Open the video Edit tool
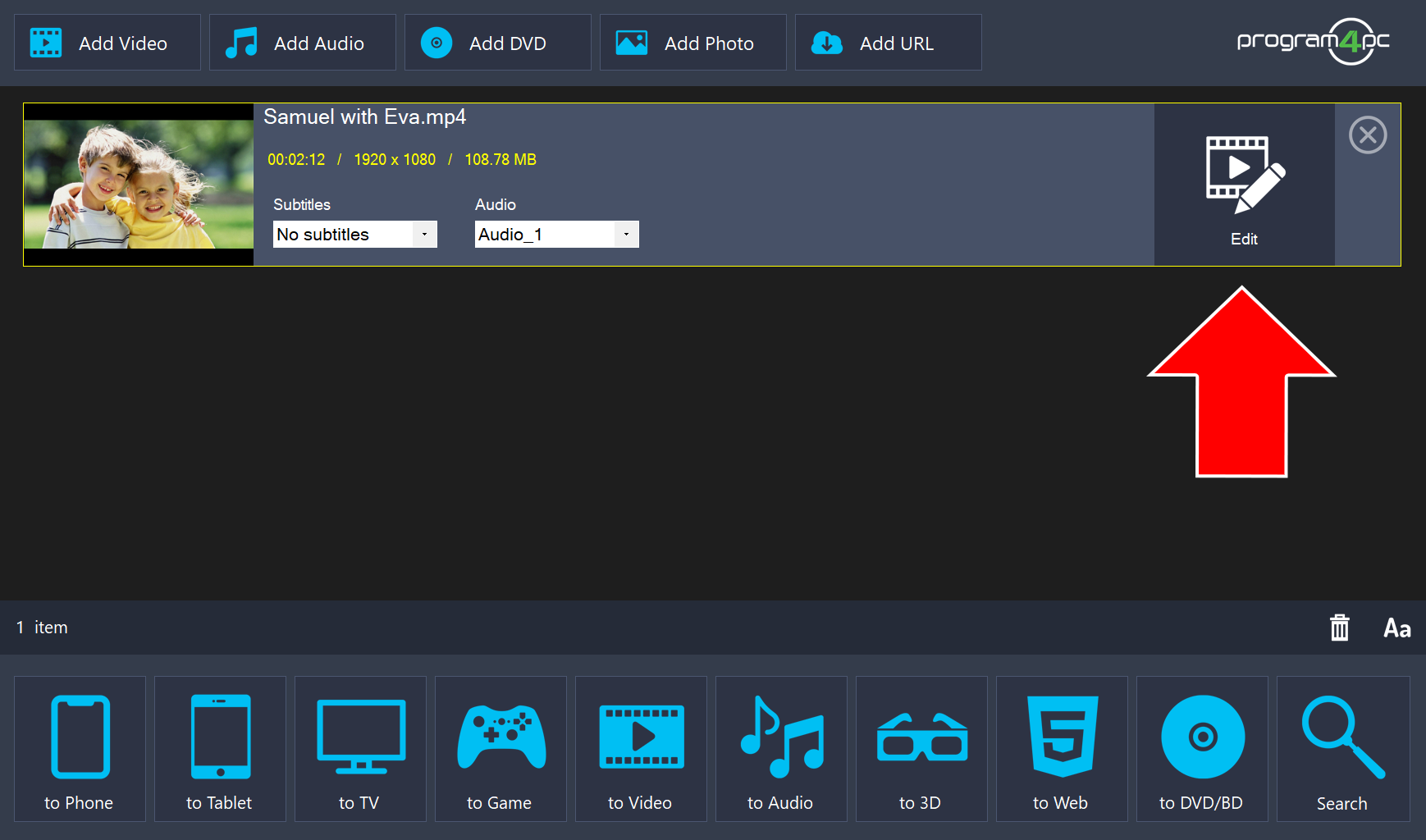This screenshot has width=1426, height=840. click(x=1245, y=185)
